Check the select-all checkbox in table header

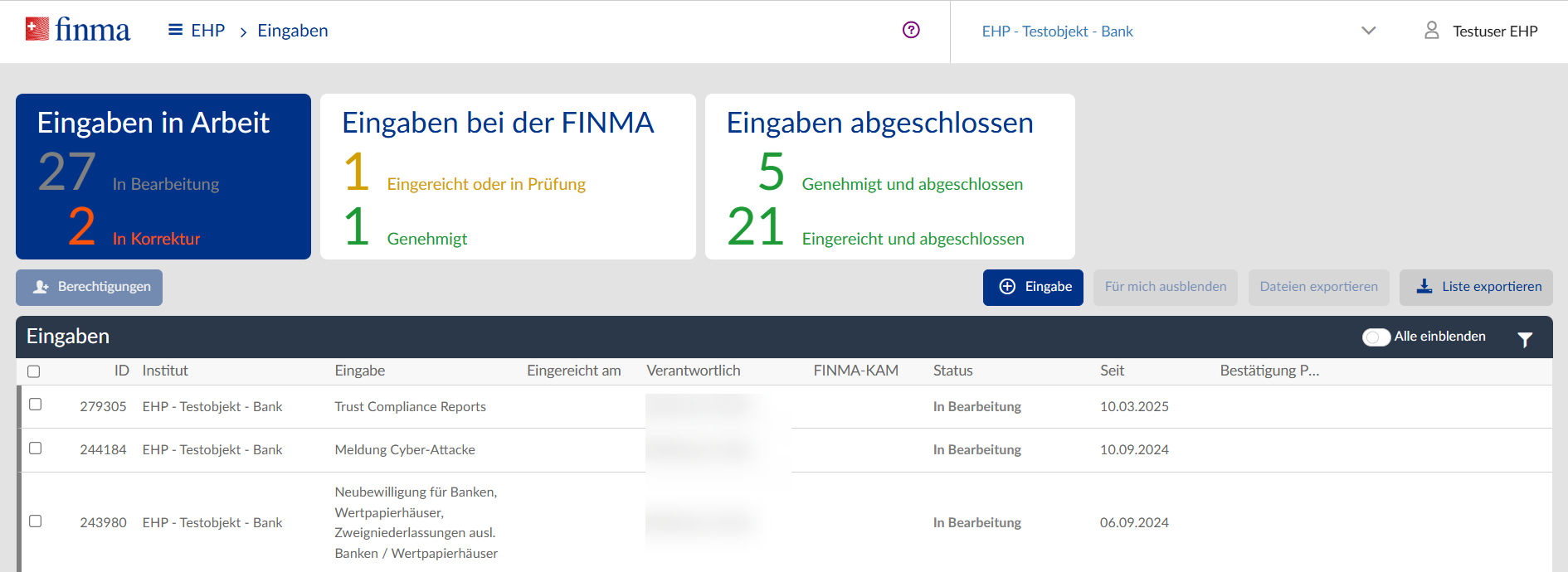point(34,371)
